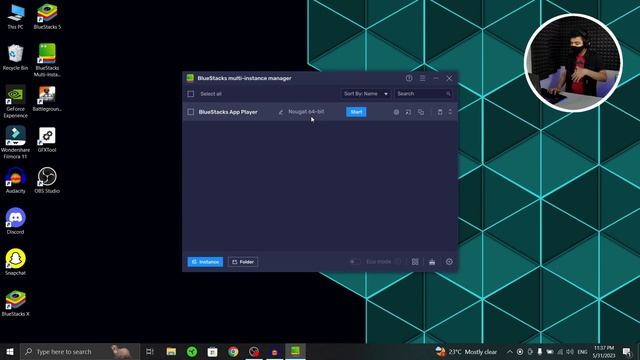Open disk cleanup broom icon
The width and height of the screenshot is (640, 360).
coord(432,262)
